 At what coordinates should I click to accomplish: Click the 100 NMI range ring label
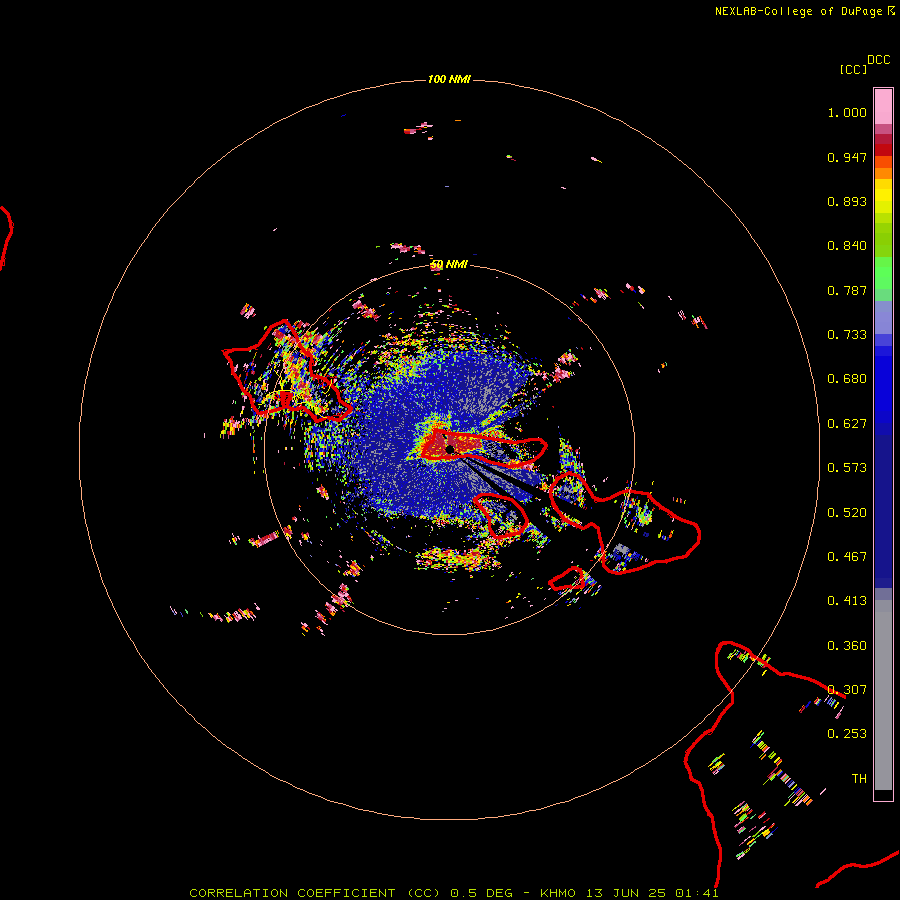click(x=449, y=79)
